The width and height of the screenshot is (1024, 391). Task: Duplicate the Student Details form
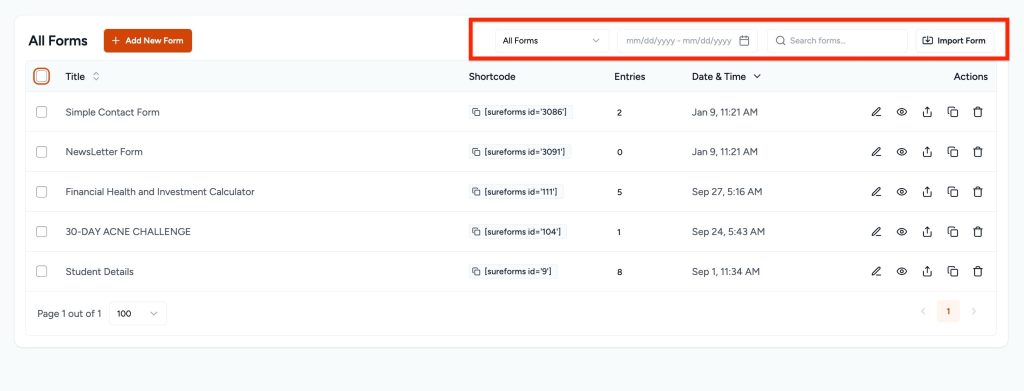tap(953, 272)
